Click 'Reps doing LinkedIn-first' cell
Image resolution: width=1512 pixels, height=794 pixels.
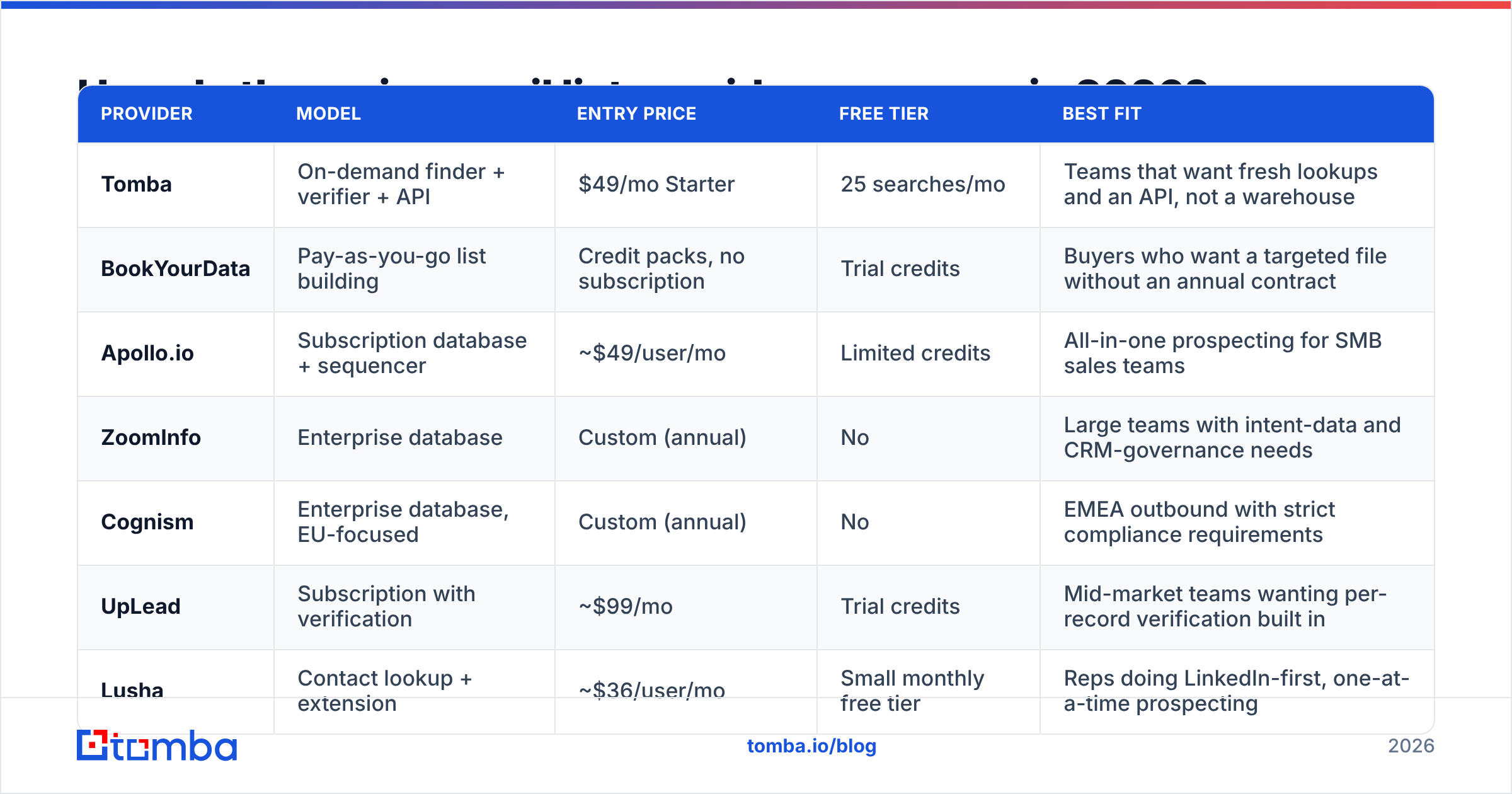(1237, 691)
